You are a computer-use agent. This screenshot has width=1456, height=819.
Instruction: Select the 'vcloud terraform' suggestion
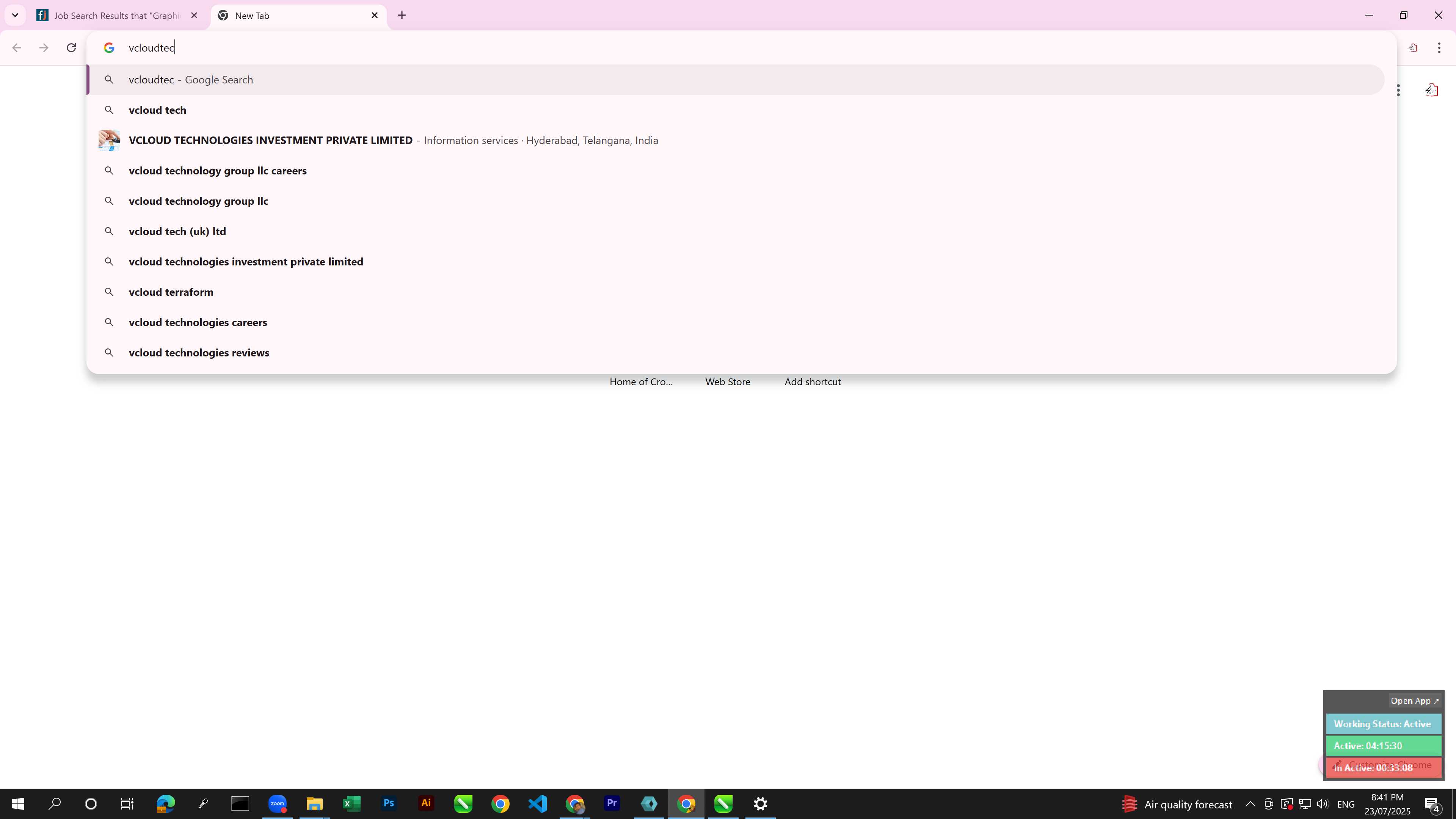[735, 292]
